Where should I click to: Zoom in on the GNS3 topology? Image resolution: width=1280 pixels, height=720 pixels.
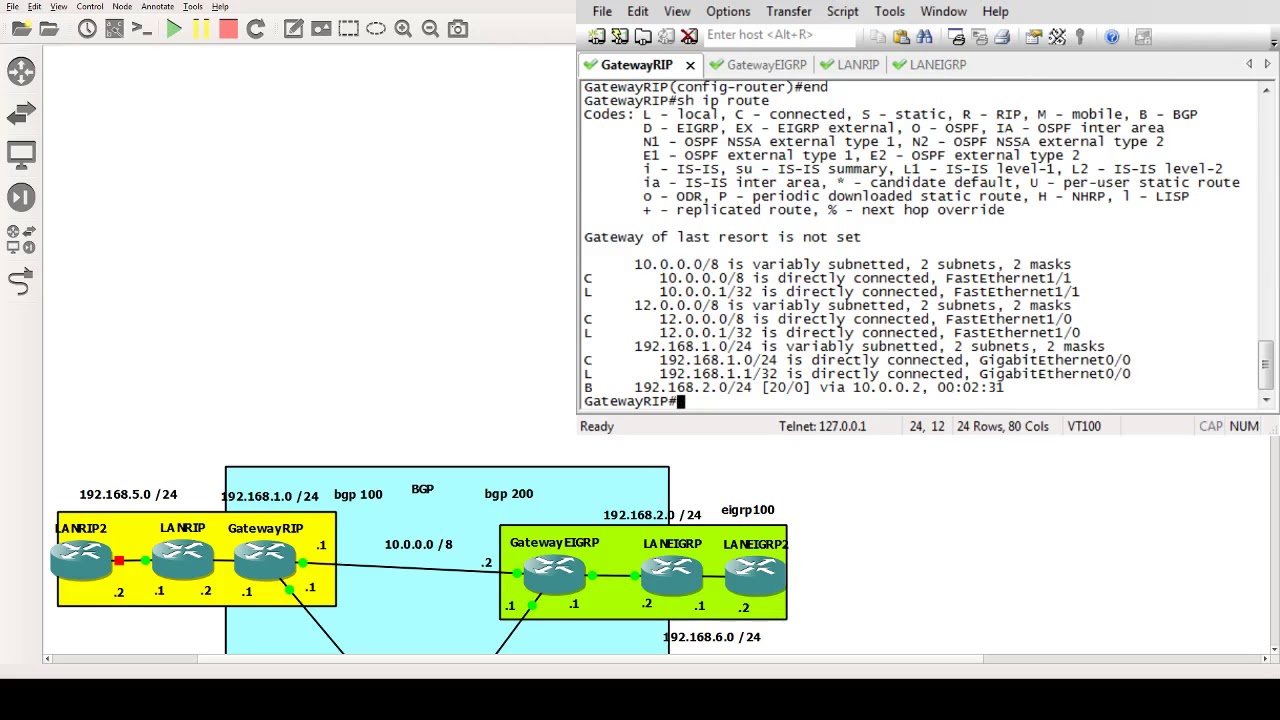click(403, 29)
